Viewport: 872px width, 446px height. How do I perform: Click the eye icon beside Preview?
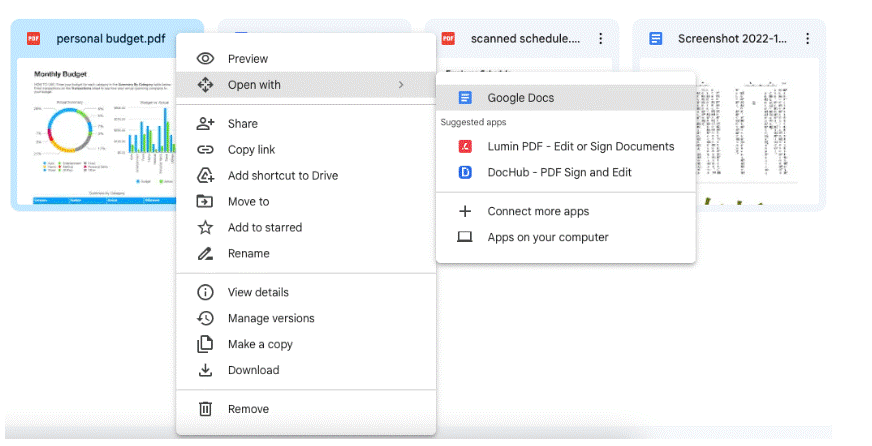[x=205, y=58]
